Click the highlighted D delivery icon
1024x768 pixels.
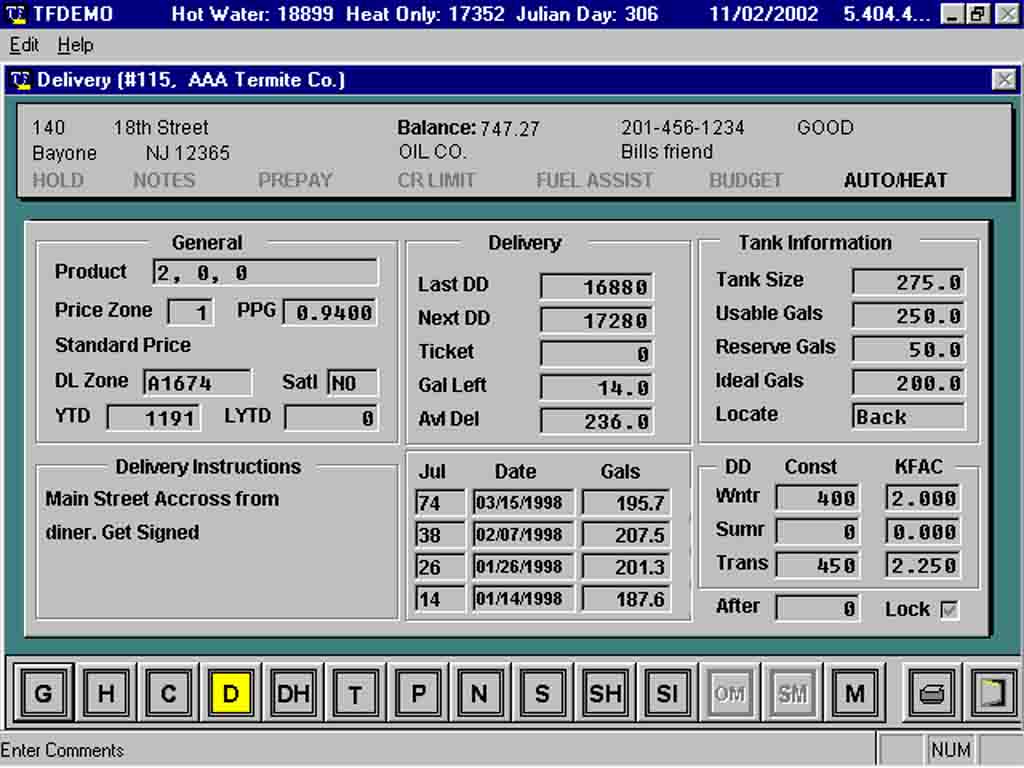(230, 692)
